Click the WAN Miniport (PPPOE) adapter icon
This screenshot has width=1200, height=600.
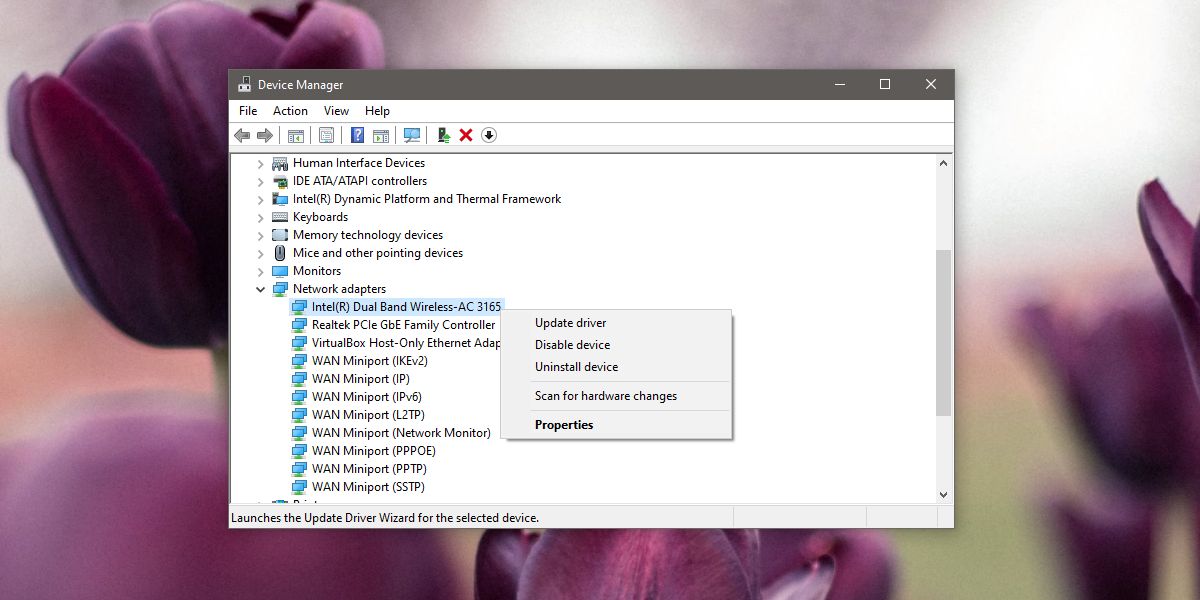(x=299, y=451)
